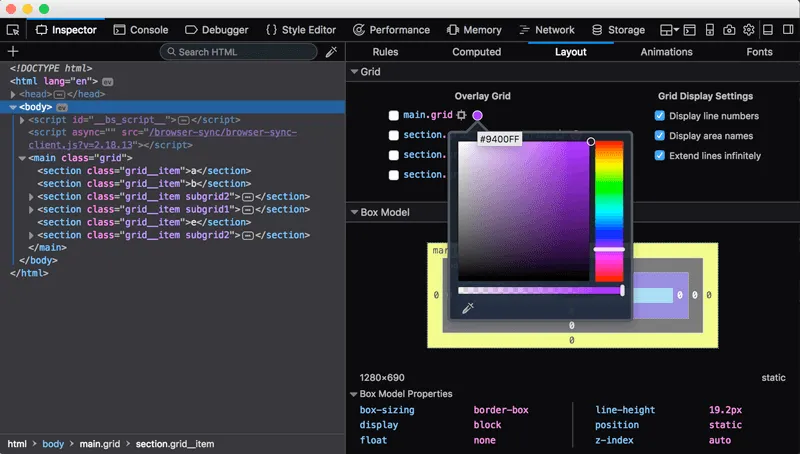Check the third section overlay checkbox
Image resolution: width=800 pixels, height=454 pixels.
click(x=393, y=175)
